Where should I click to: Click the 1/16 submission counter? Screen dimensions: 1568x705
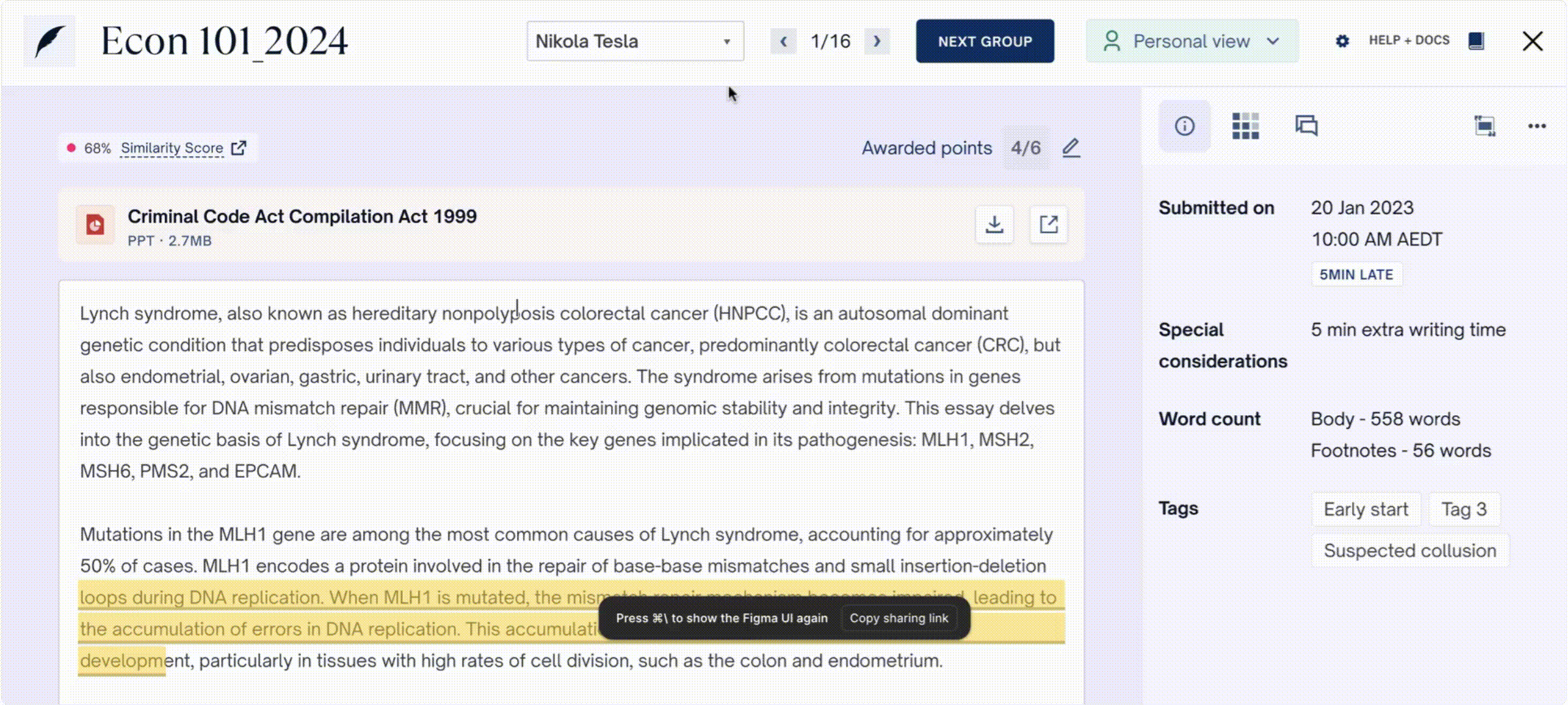click(830, 41)
